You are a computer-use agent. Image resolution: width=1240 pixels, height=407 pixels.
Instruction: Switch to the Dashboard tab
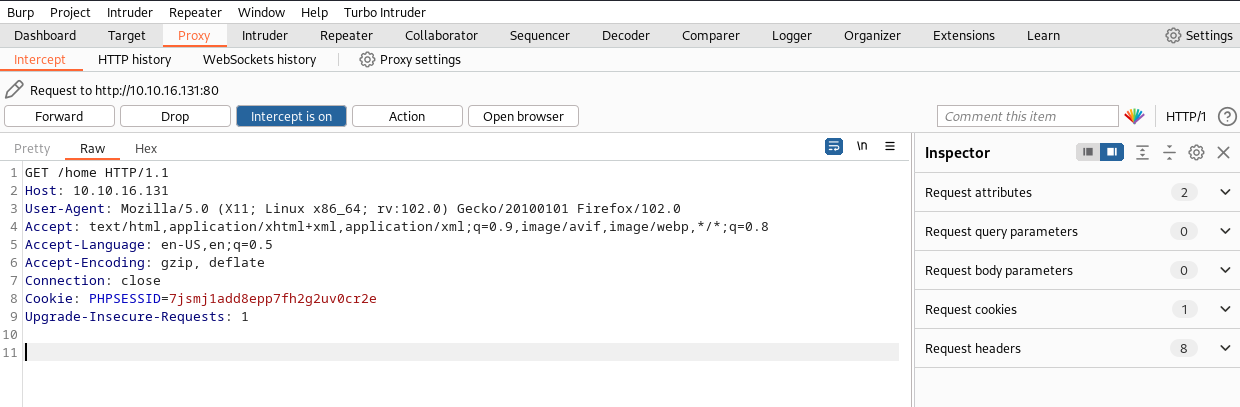45,35
